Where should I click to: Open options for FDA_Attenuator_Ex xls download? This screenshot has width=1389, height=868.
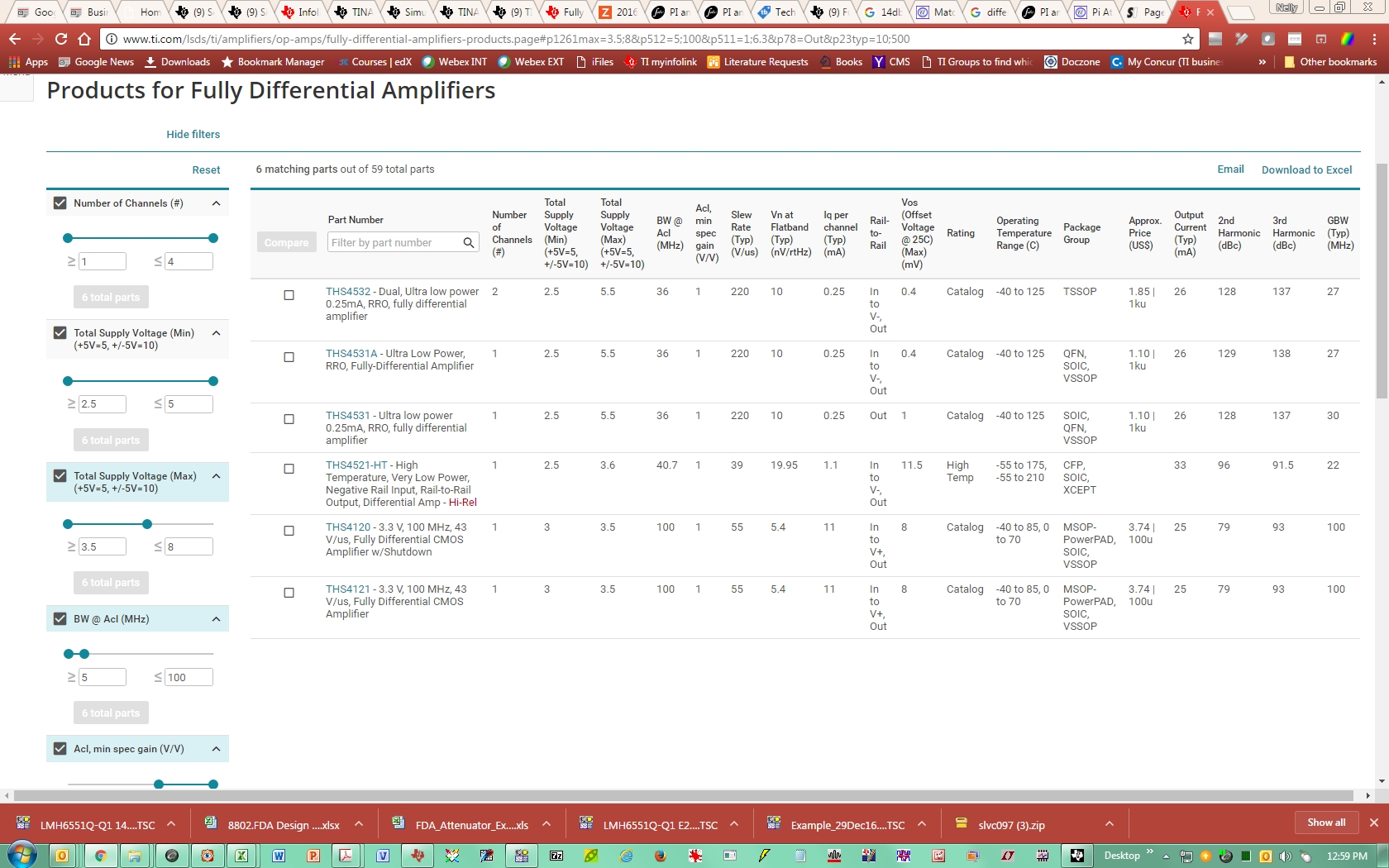click(x=547, y=824)
